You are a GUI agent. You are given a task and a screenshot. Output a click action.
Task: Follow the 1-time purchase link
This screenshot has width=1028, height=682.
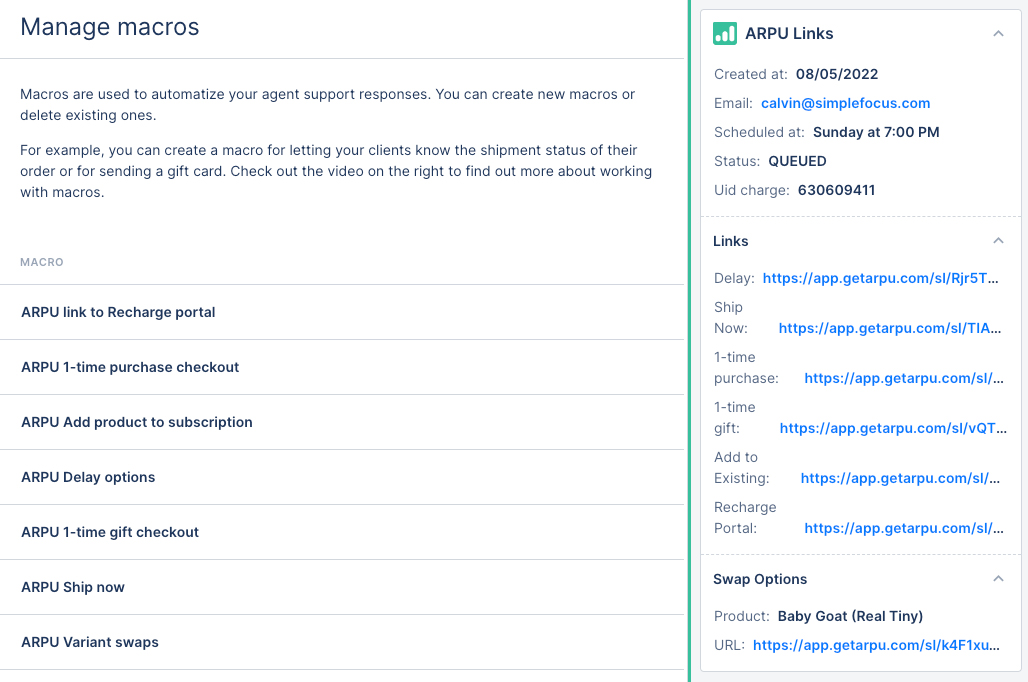coord(903,378)
